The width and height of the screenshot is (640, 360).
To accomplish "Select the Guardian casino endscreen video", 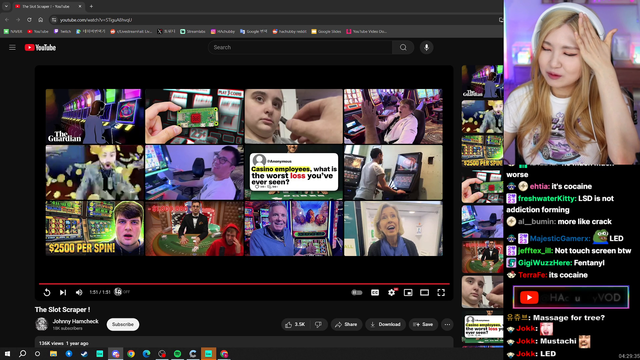I will pos(95,116).
